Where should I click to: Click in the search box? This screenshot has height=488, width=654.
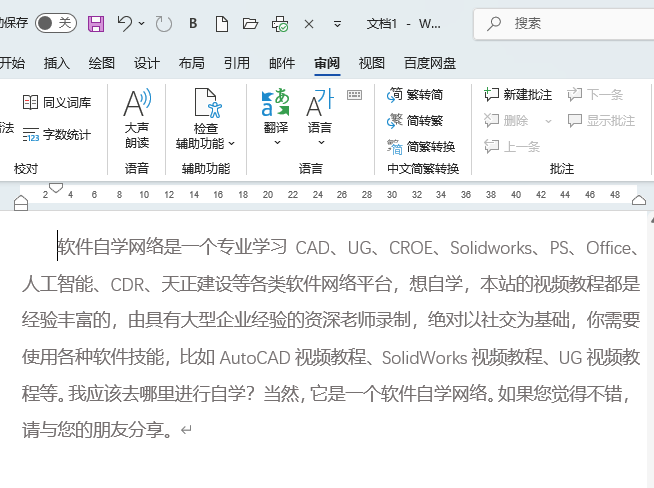[563, 24]
